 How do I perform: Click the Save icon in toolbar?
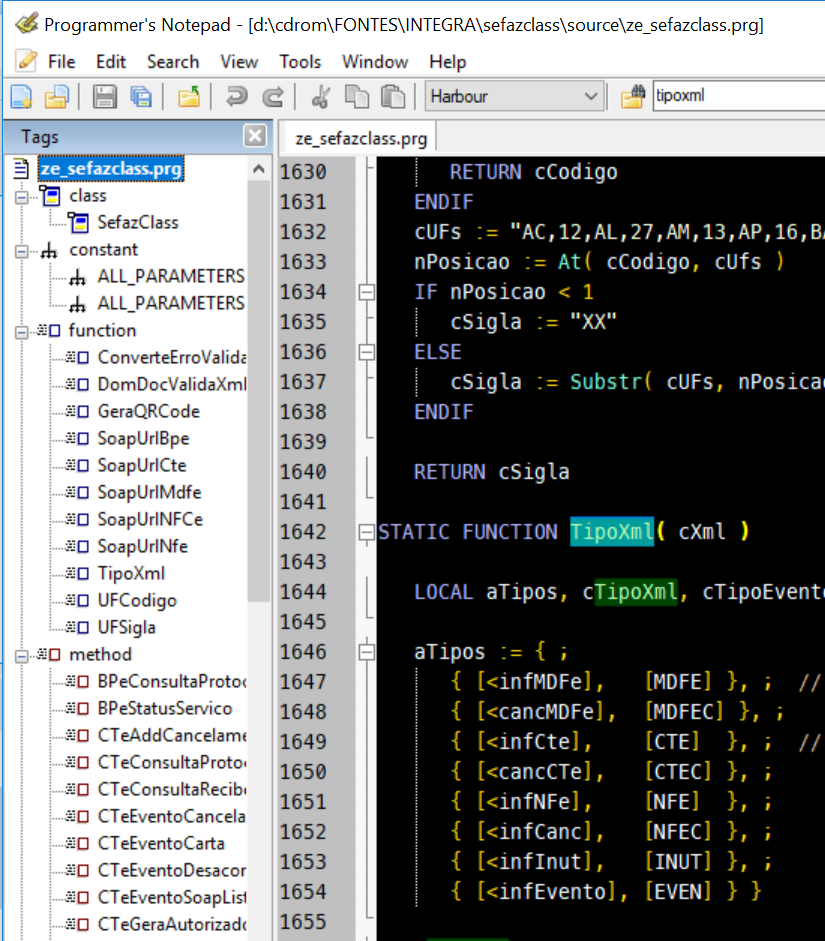point(105,97)
